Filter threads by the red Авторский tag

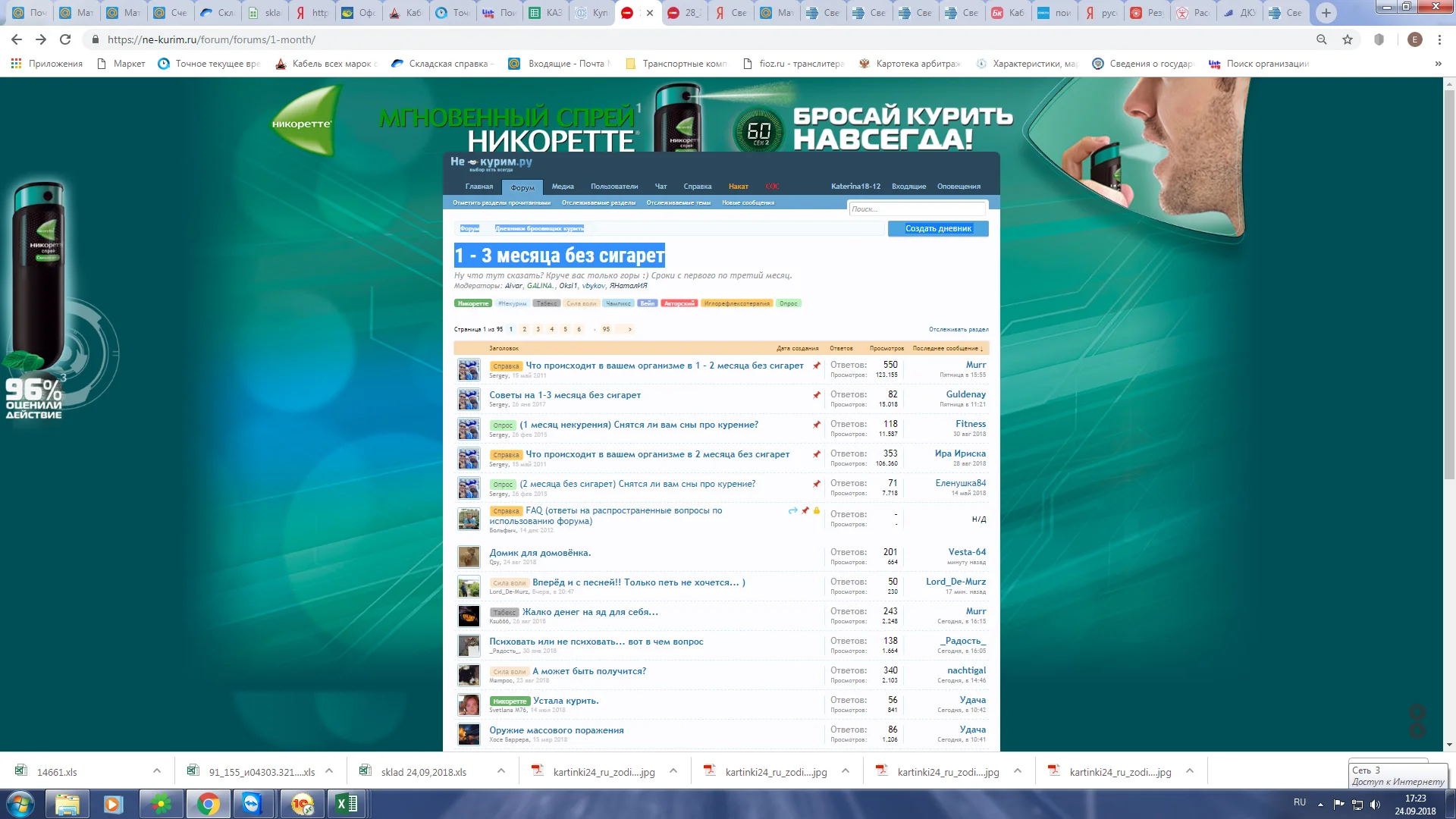(679, 303)
